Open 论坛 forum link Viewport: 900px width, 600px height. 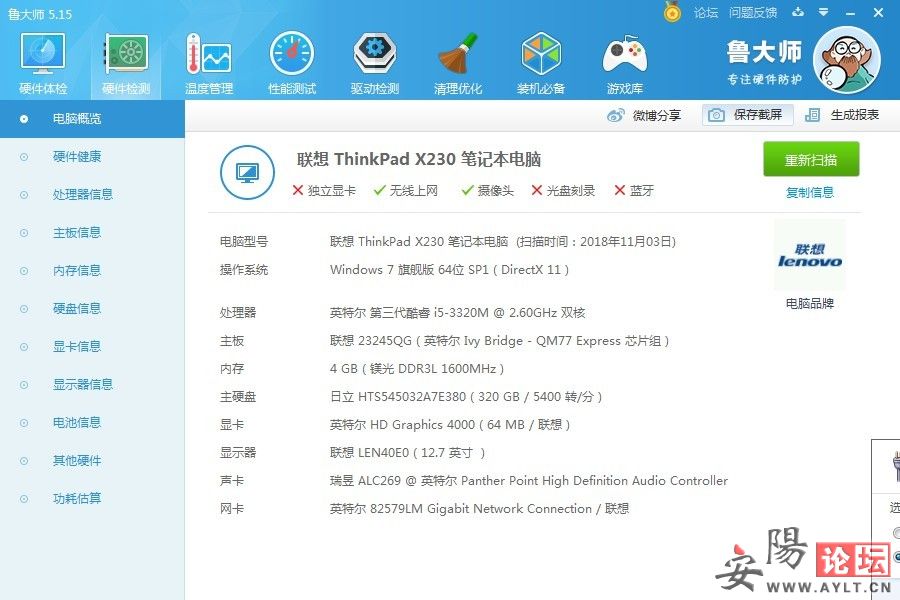[x=705, y=13]
